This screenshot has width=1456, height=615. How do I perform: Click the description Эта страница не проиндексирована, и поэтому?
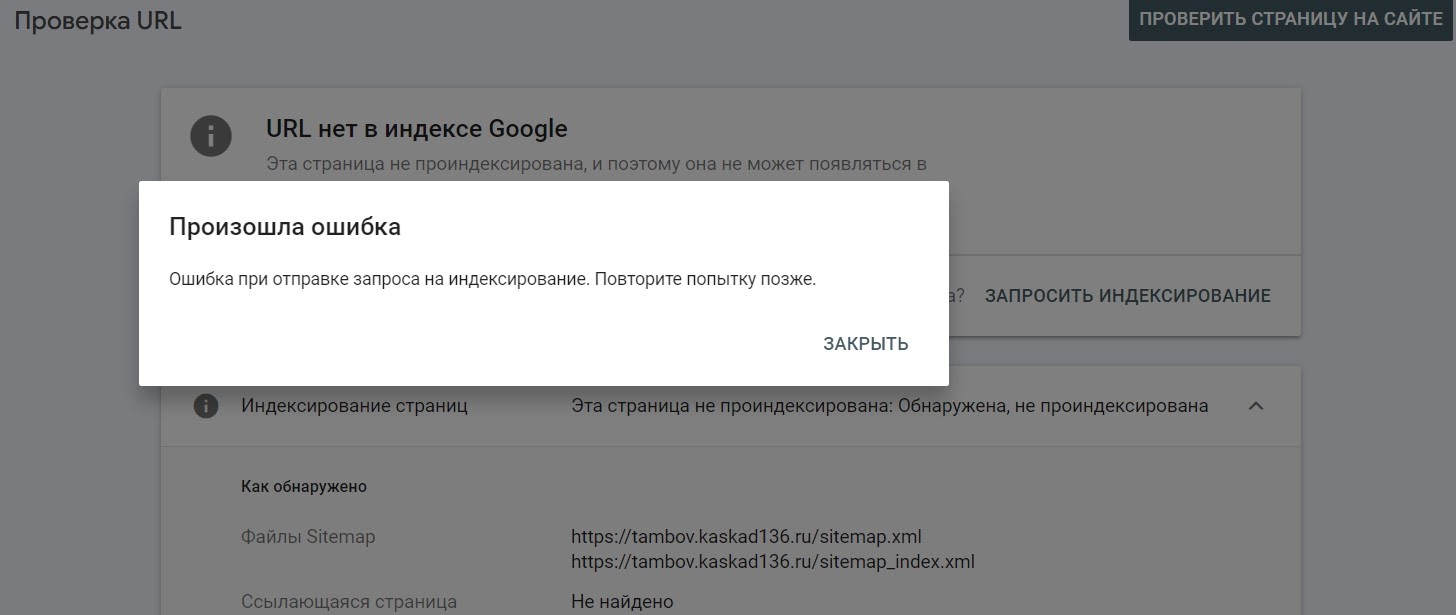596,164
